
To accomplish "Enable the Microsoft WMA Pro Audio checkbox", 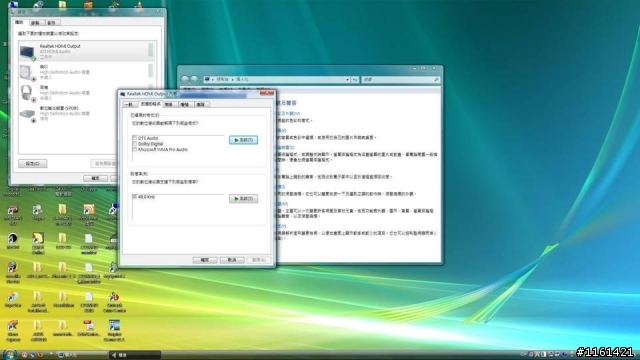I will [135, 149].
